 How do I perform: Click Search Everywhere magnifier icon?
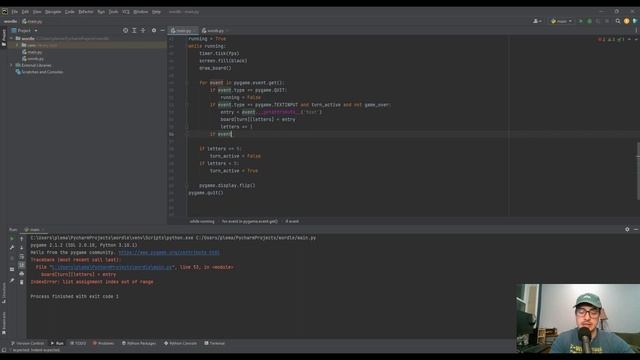coord(618,21)
